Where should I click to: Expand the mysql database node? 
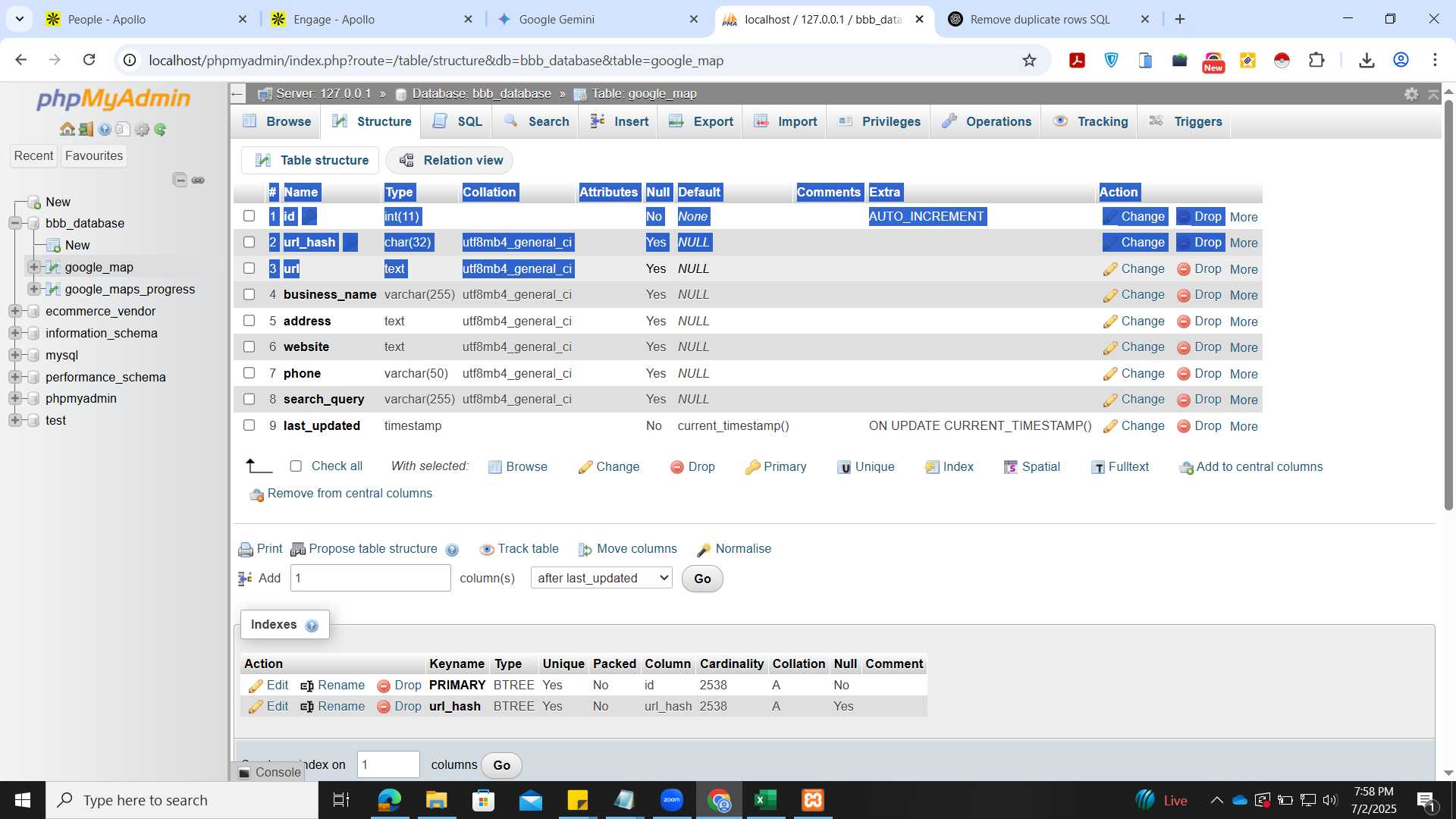(14, 355)
